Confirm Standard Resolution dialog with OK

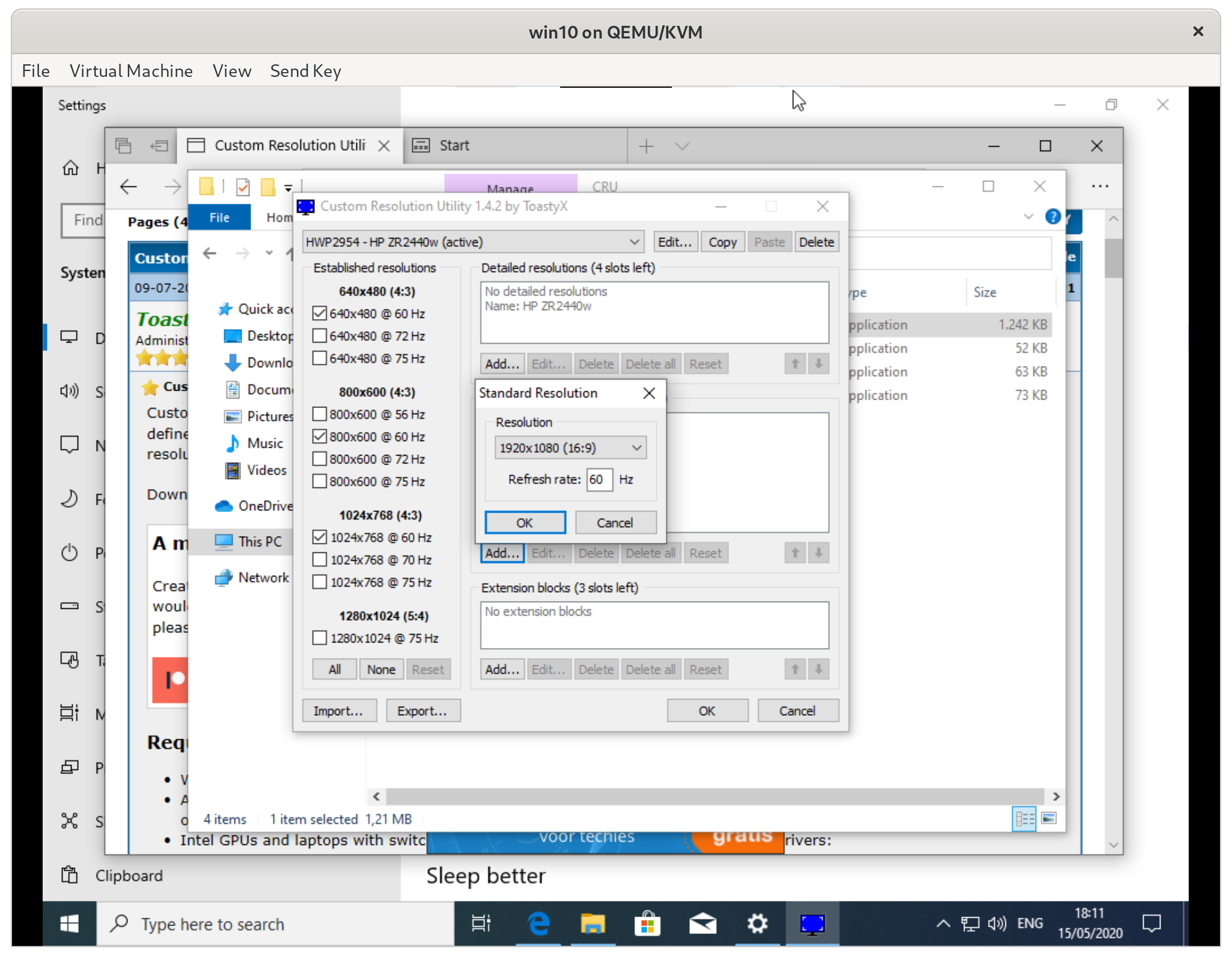click(524, 522)
